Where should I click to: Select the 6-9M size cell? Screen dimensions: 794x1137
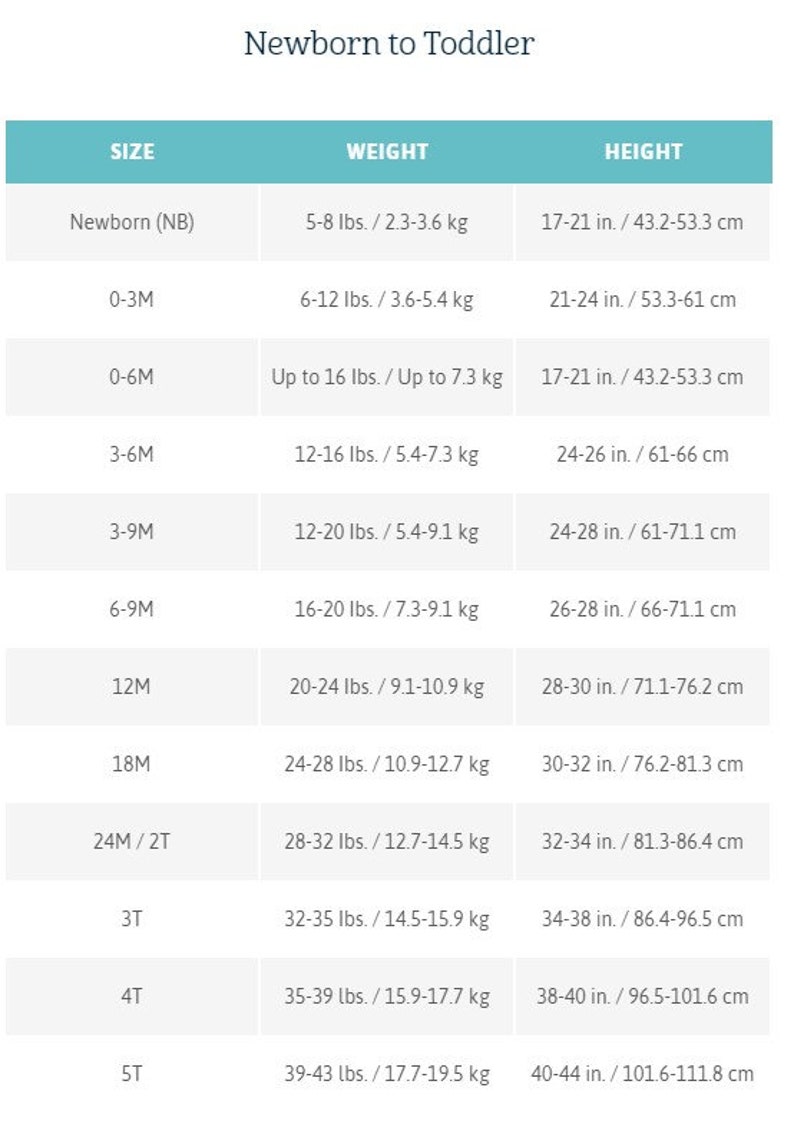[132, 609]
